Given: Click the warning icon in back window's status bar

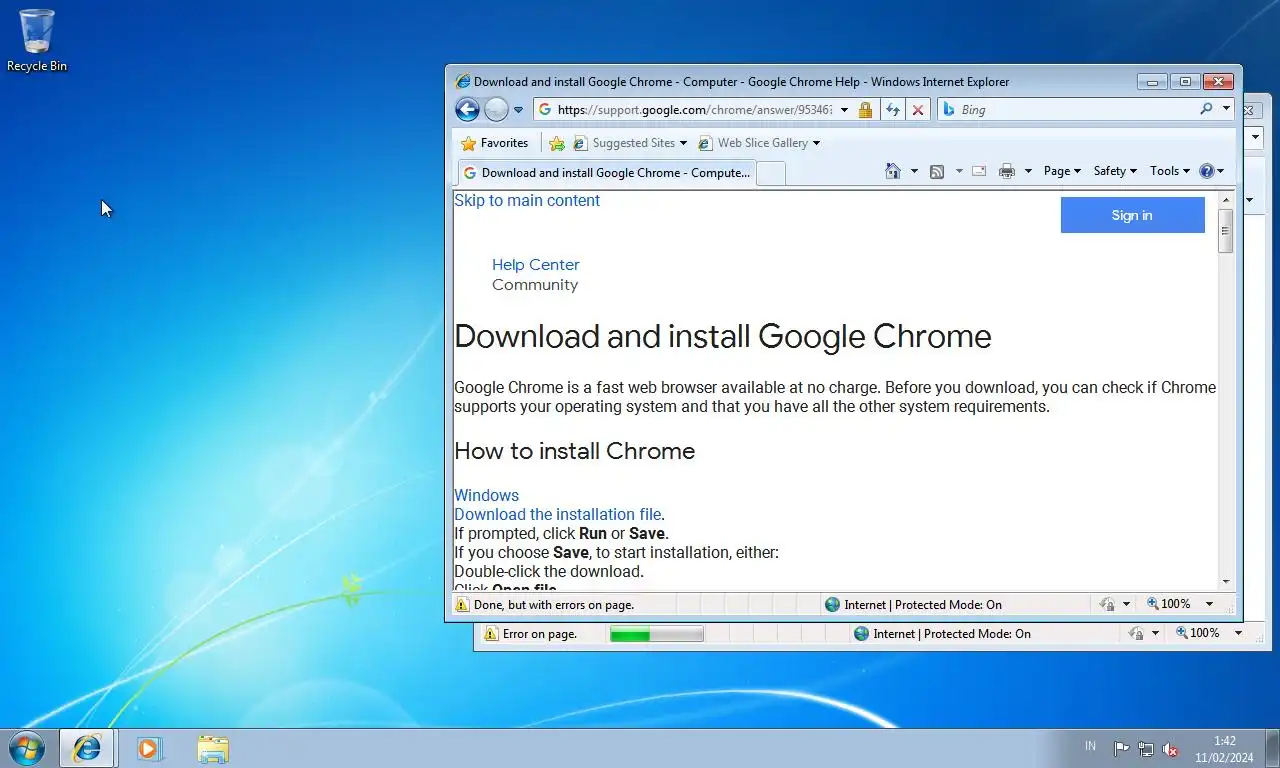Looking at the screenshot, I should (x=490, y=633).
